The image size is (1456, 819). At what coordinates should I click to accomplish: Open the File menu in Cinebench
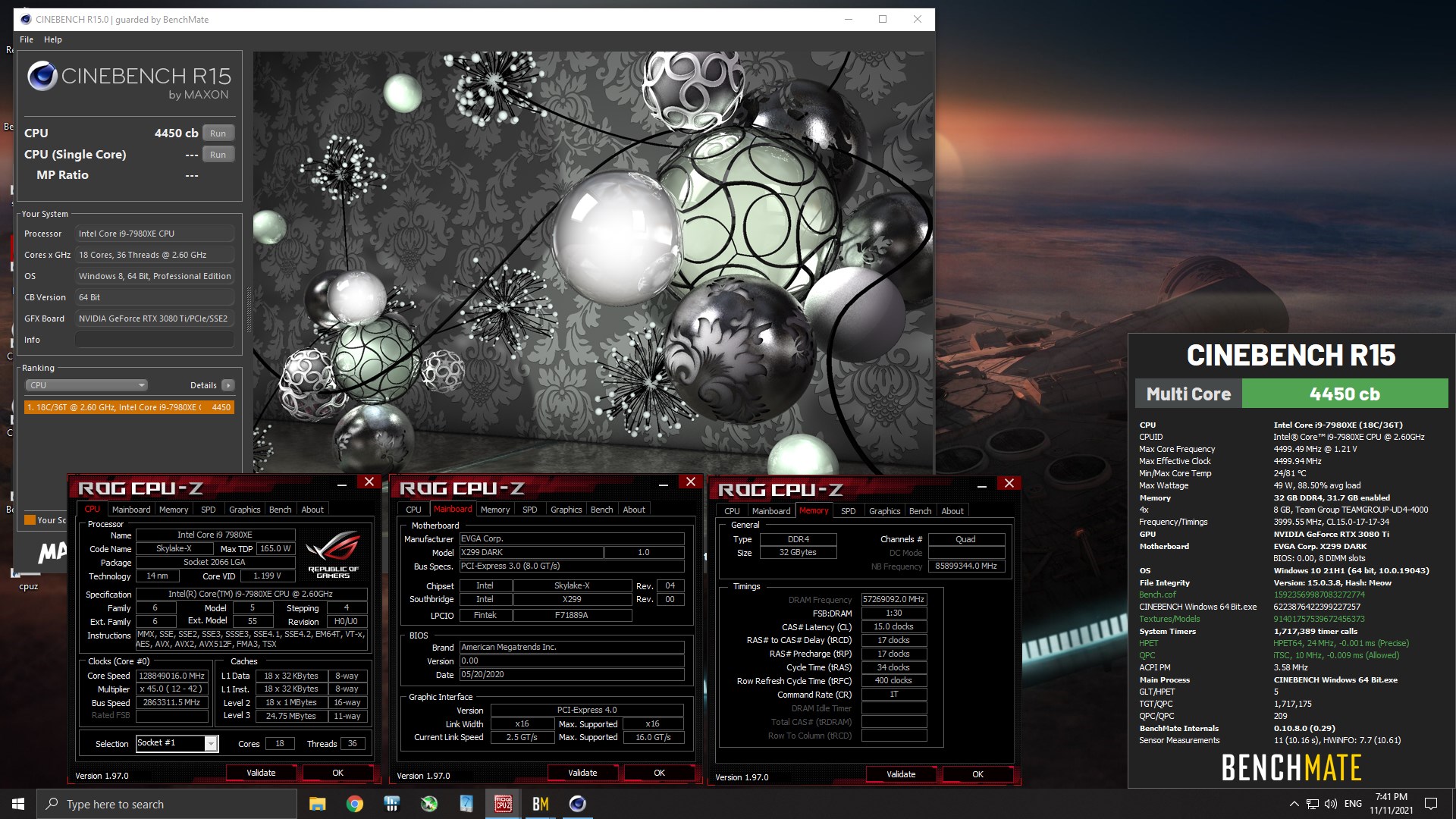click(27, 39)
